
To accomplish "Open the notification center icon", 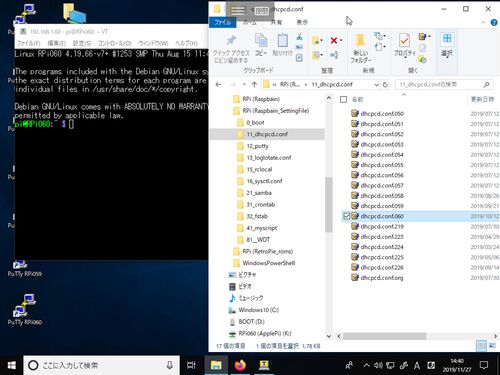I will click(484, 365).
